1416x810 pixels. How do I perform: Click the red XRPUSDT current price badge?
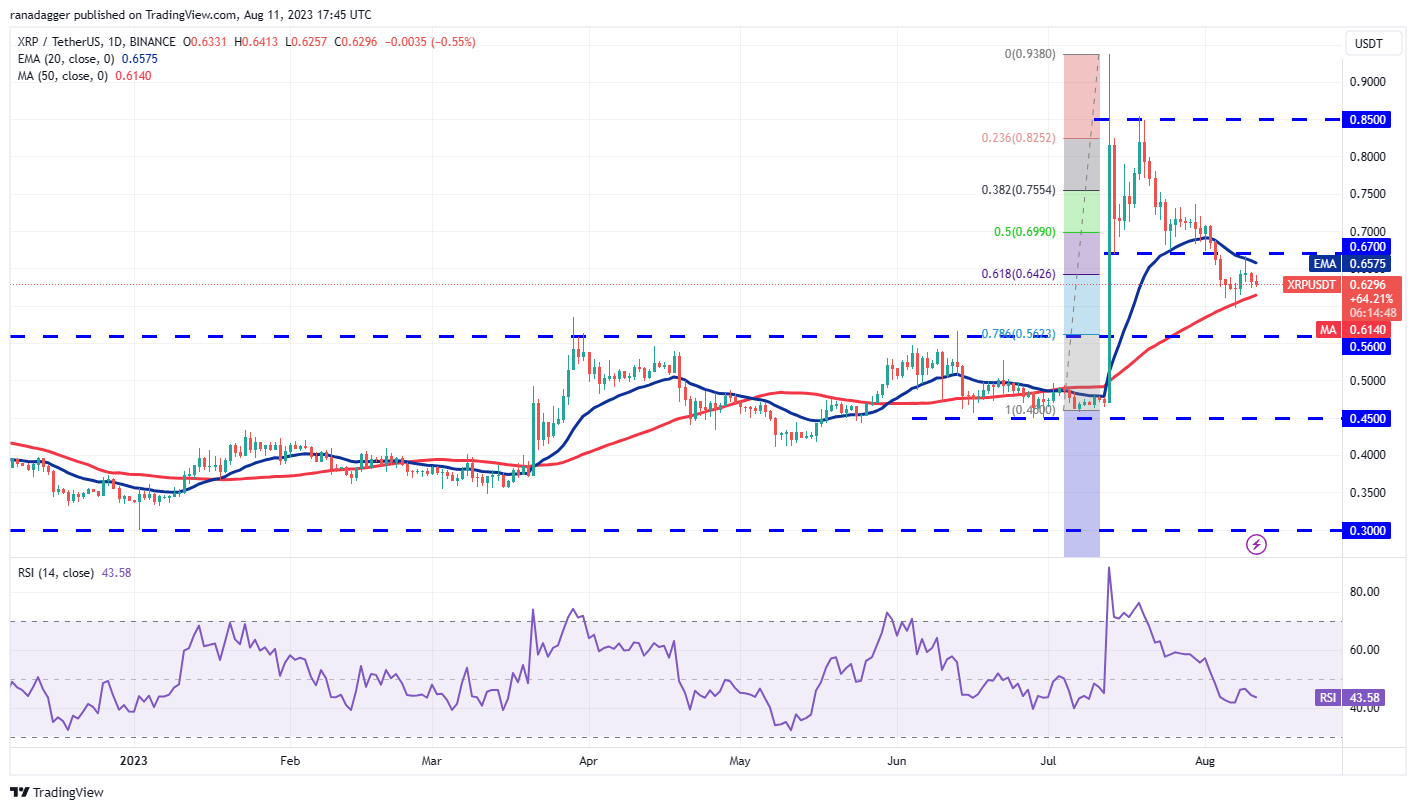point(1311,285)
